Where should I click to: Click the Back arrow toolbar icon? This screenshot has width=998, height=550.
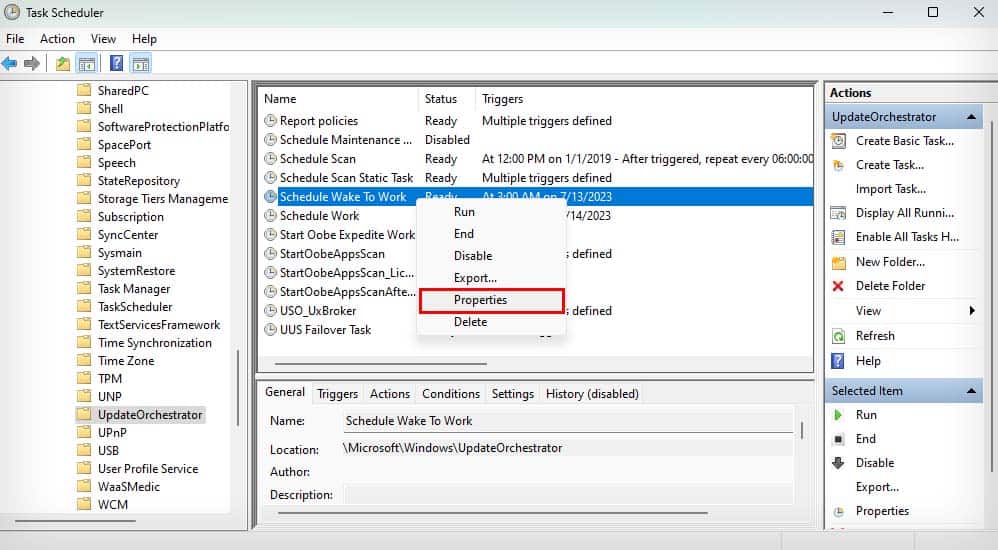coord(10,63)
